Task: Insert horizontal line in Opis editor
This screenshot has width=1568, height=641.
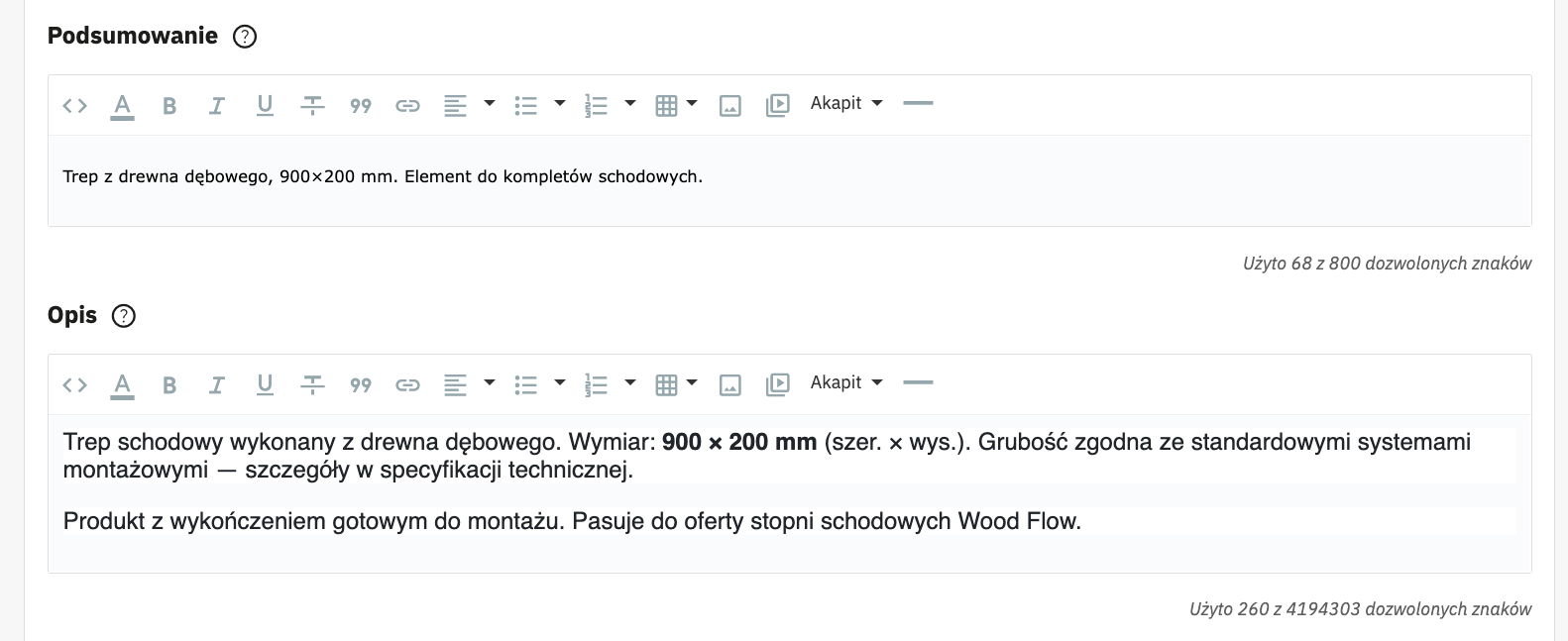Action: coord(919,382)
